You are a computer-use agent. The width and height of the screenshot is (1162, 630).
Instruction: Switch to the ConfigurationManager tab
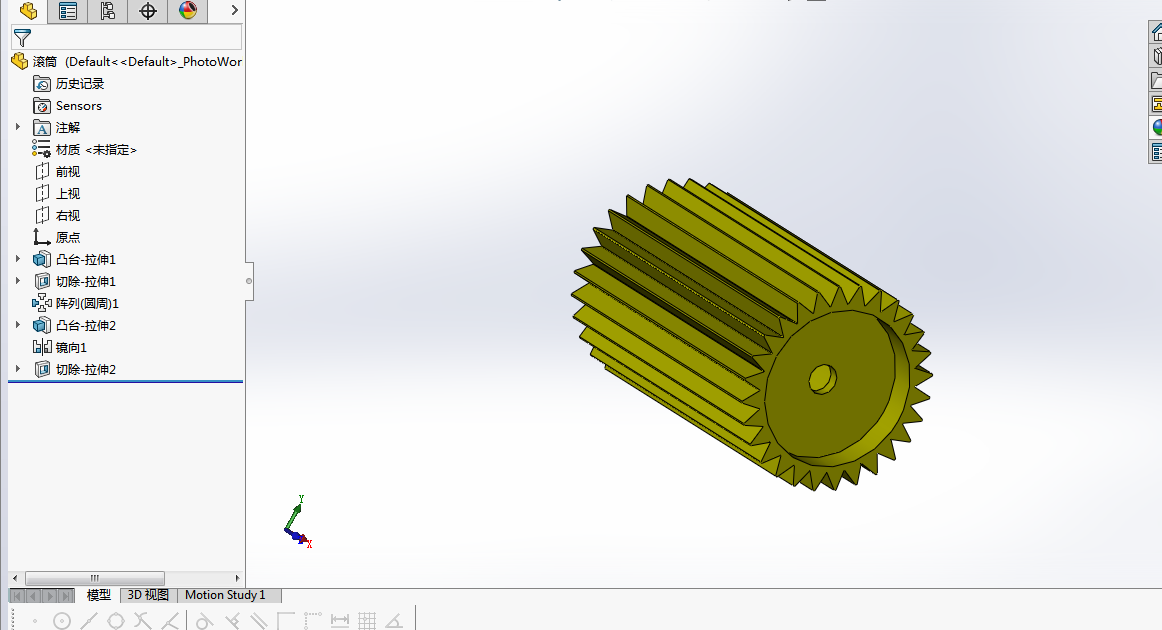tap(107, 10)
